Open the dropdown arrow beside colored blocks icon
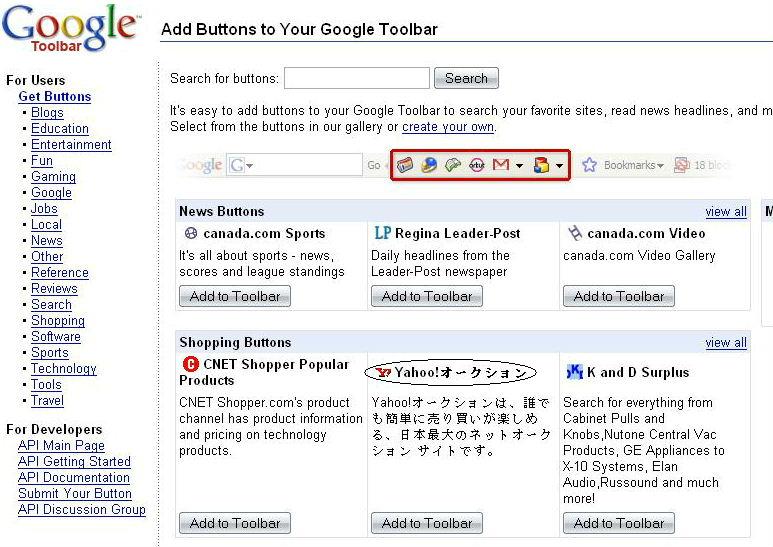 coord(559,166)
